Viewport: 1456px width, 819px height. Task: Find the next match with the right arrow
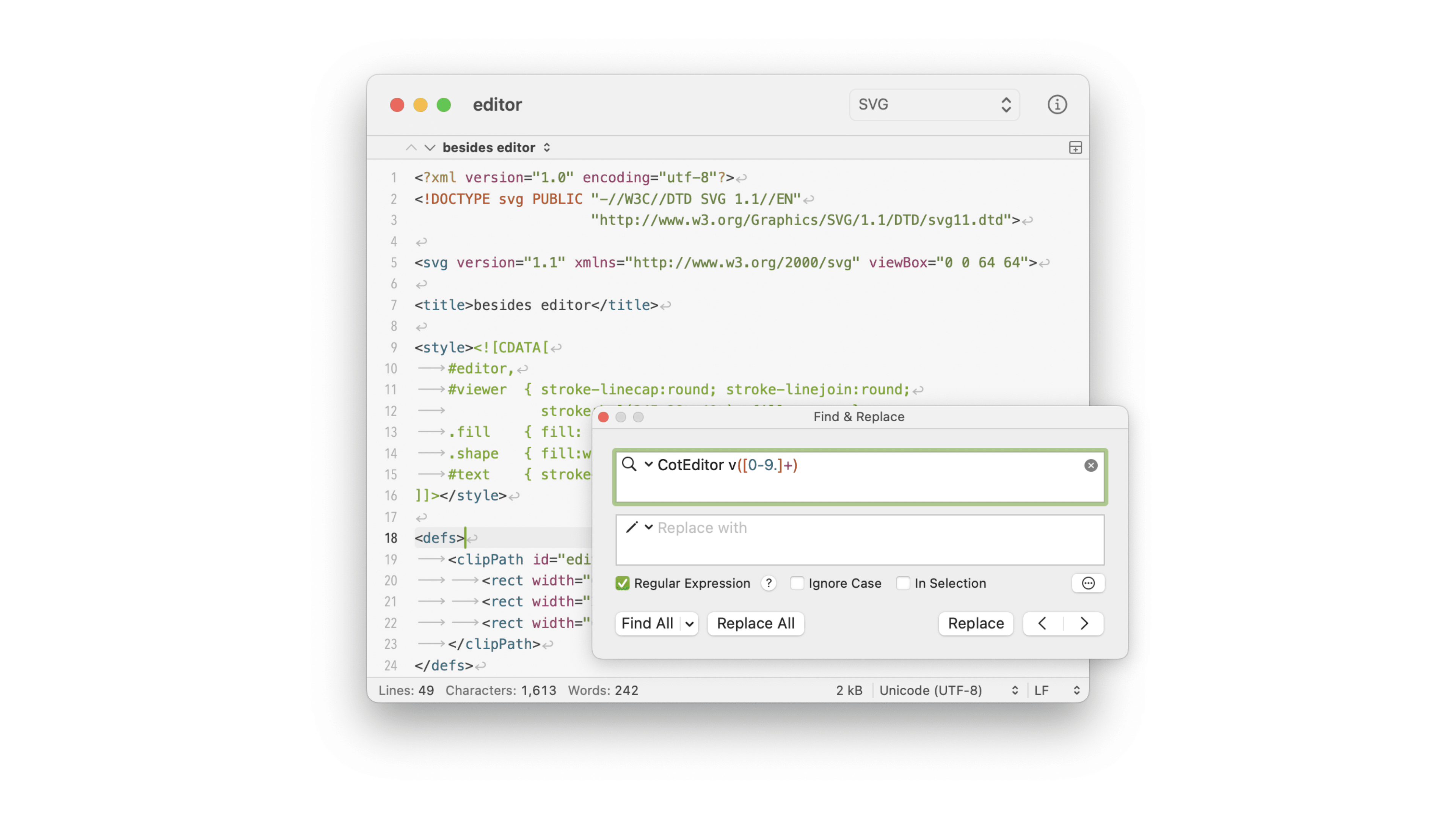tap(1084, 623)
